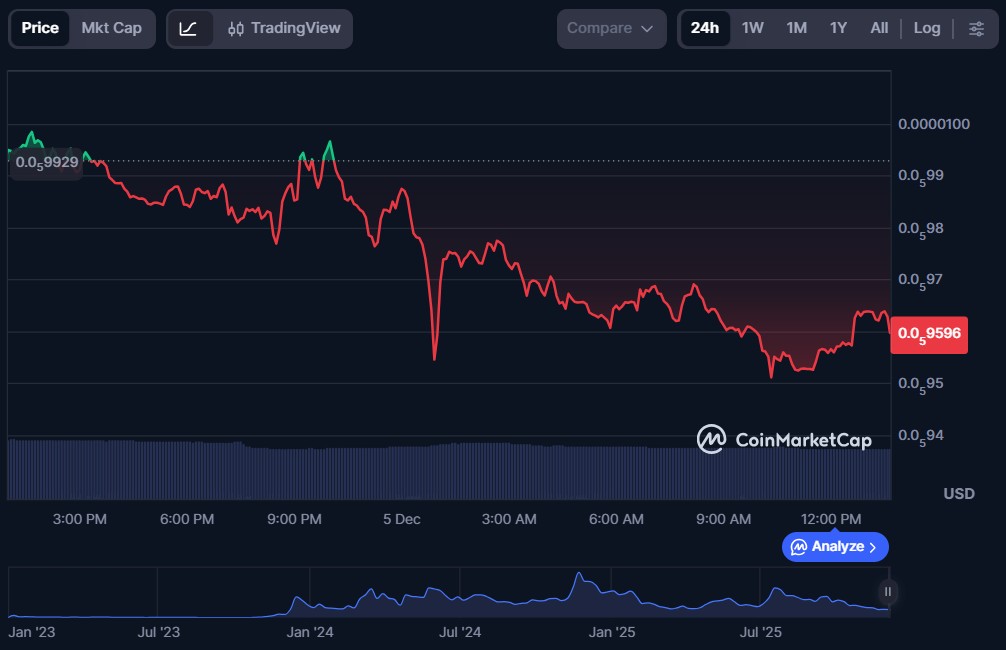The image size is (1006, 650).
Task: Select the 1Y time range
Action: pos(838,28)
